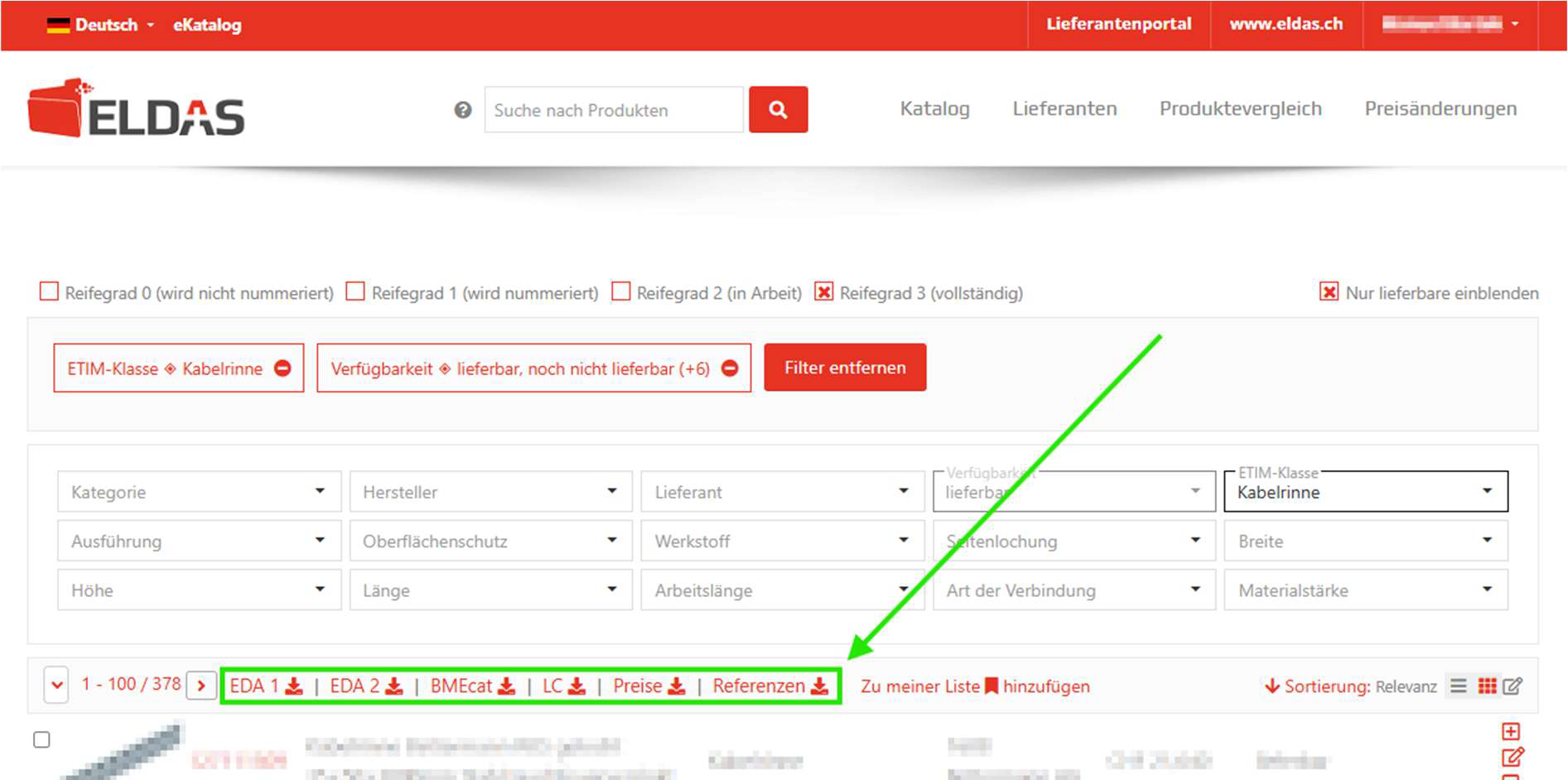This screenshot has width=1568, height=780.
Task: Toggle Nur lieferbare einblenden checkbox
Action: pos(1329,292)
